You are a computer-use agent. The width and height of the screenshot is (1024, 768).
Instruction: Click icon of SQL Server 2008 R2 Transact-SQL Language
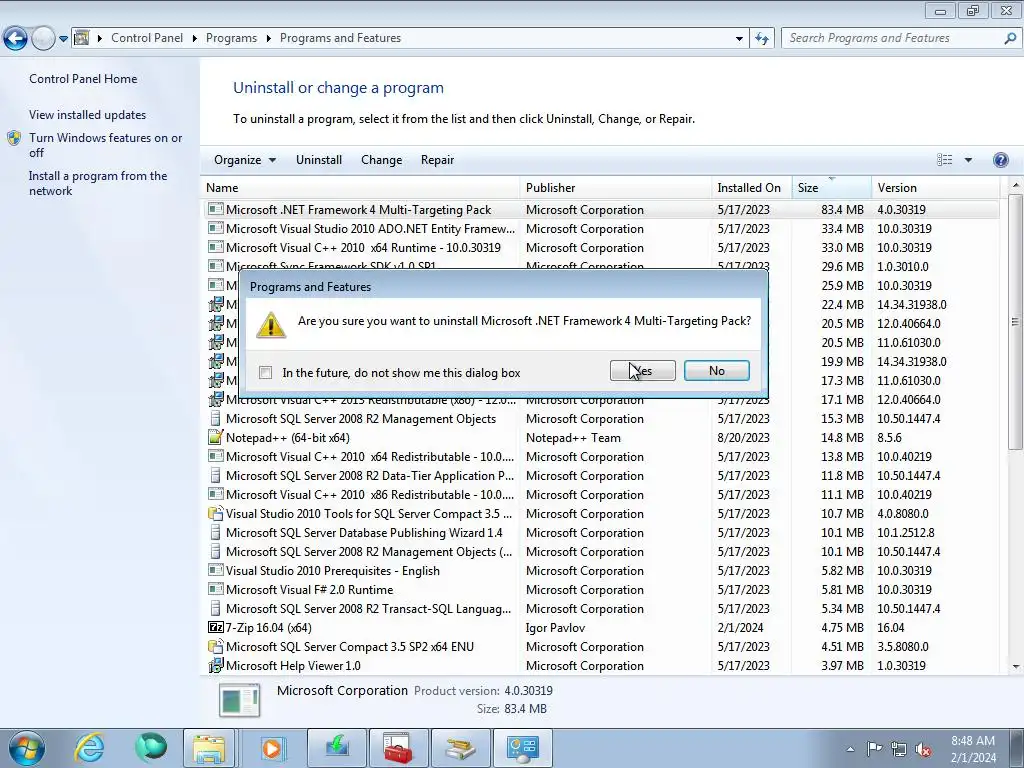pos(216,608)
